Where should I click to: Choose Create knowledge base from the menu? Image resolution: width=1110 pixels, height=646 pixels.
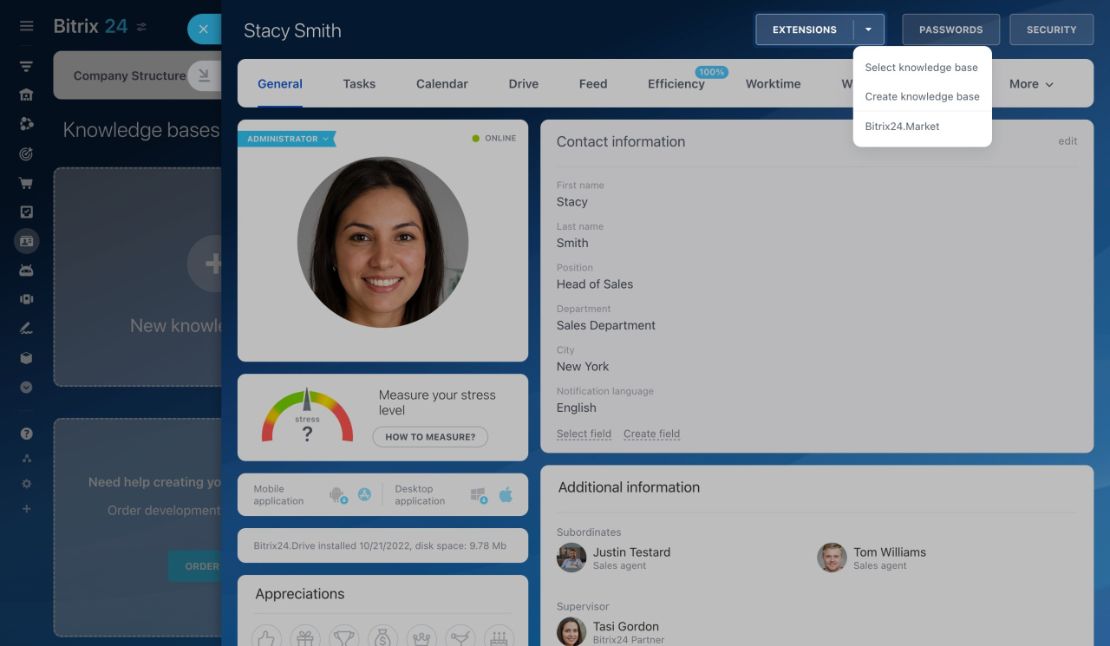pos(922,96)
